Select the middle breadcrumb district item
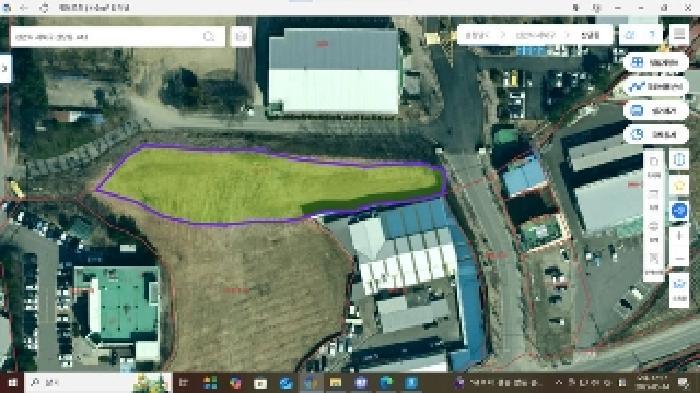Viewport: 700px width, 393px height. coord(535,35)
